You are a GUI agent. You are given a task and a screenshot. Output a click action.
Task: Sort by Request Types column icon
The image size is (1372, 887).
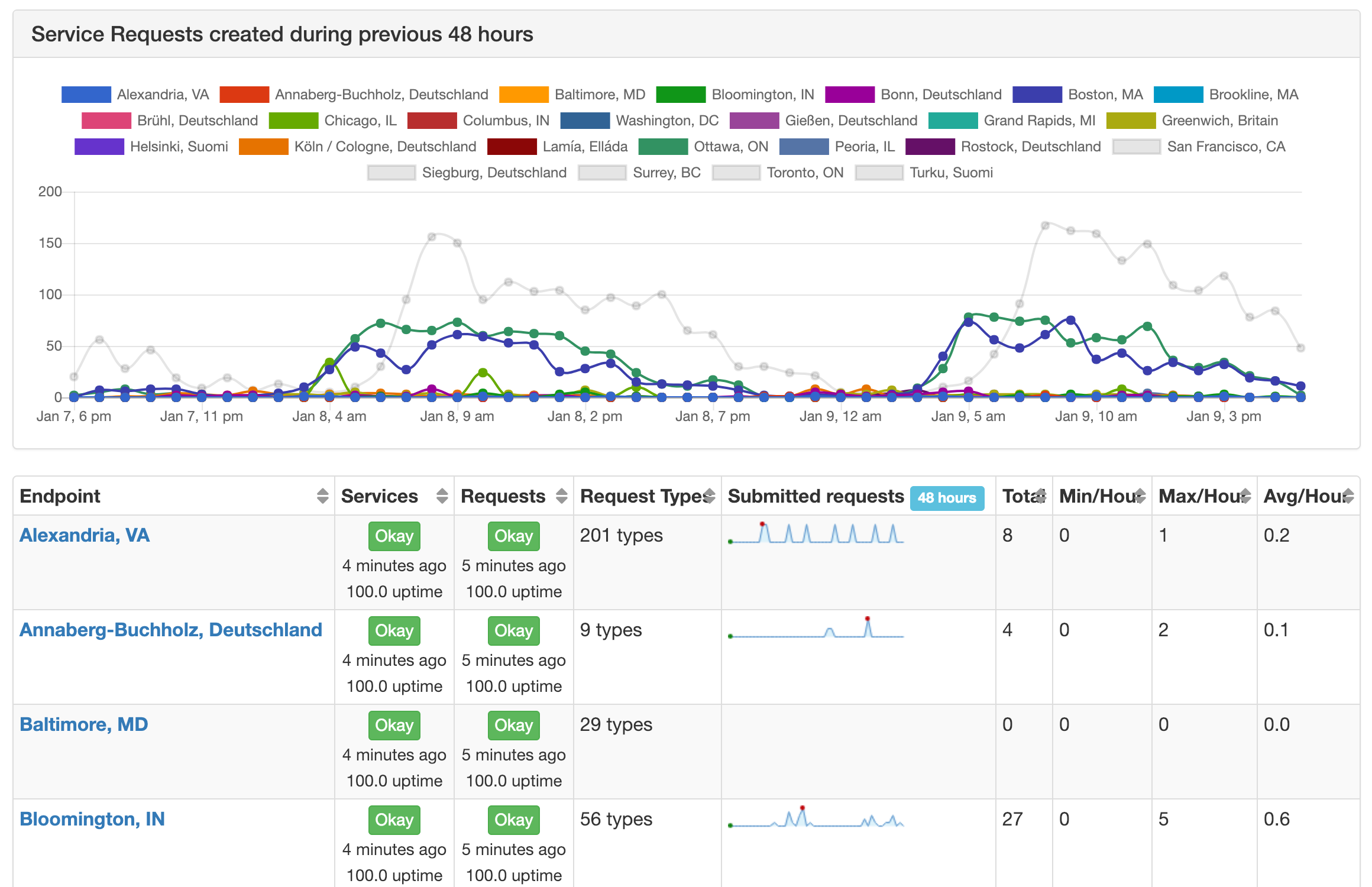tap(710, 496)
